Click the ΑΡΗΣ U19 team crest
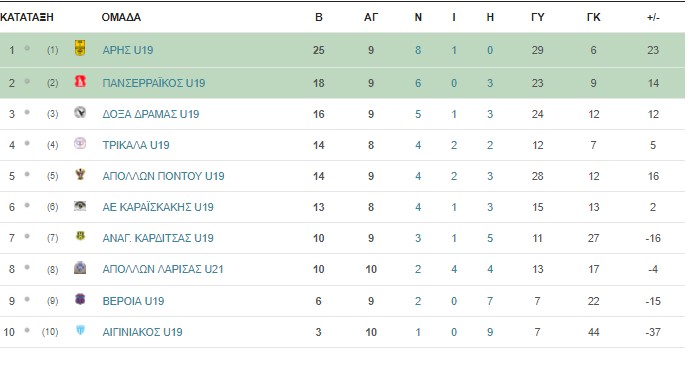 (80, 48)
